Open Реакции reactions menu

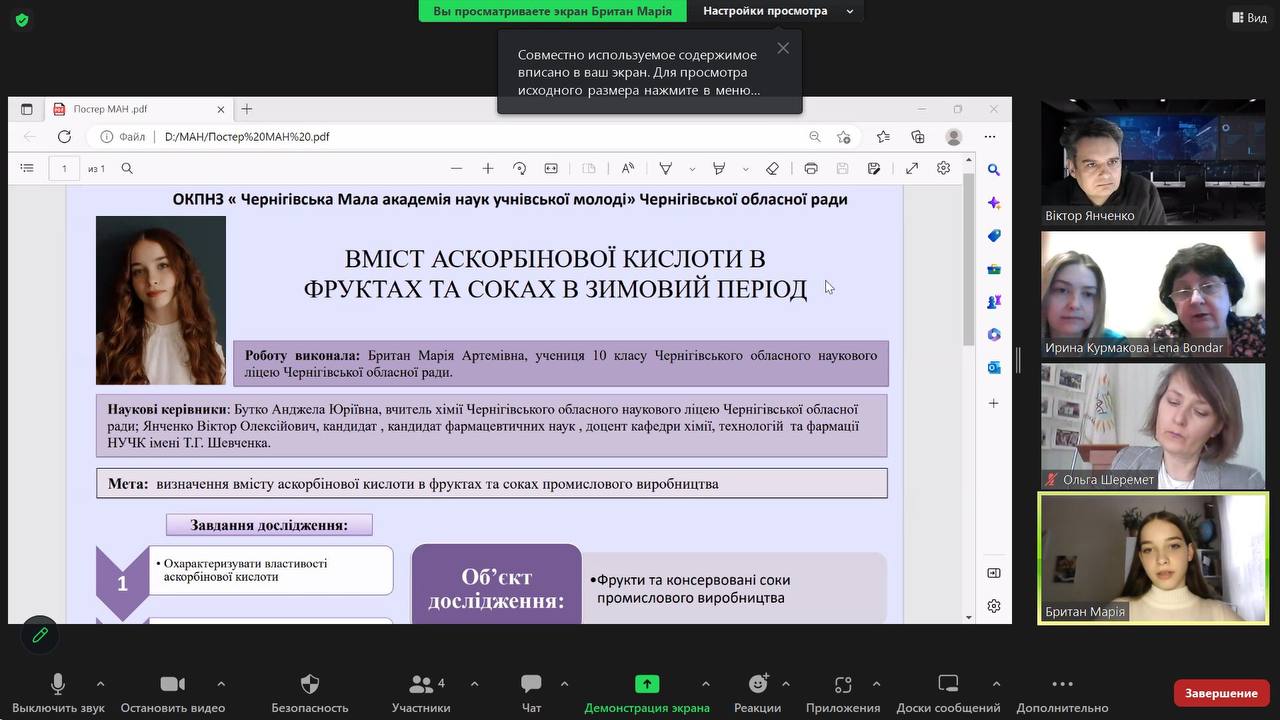(x=758, y=694)
